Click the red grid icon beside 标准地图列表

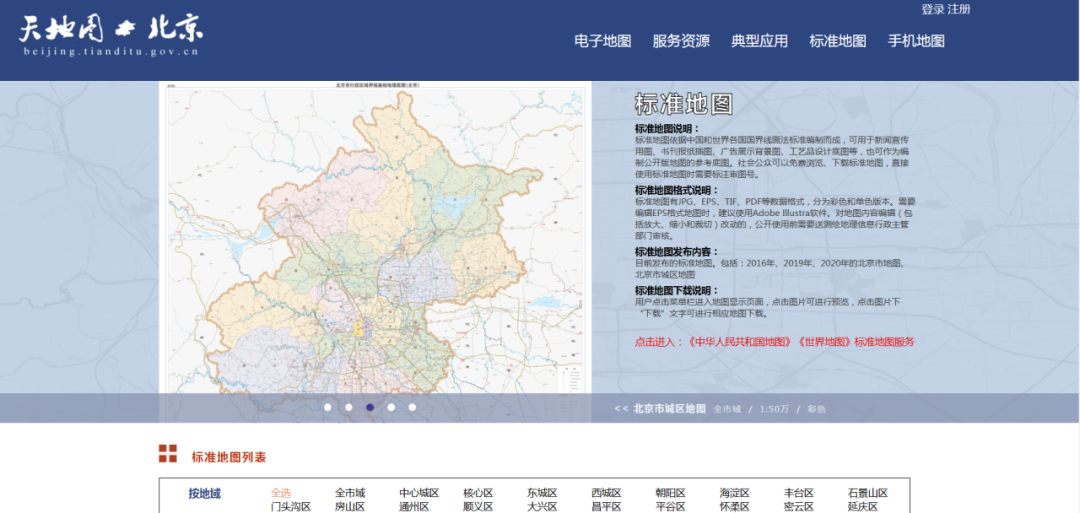[168, 455]
